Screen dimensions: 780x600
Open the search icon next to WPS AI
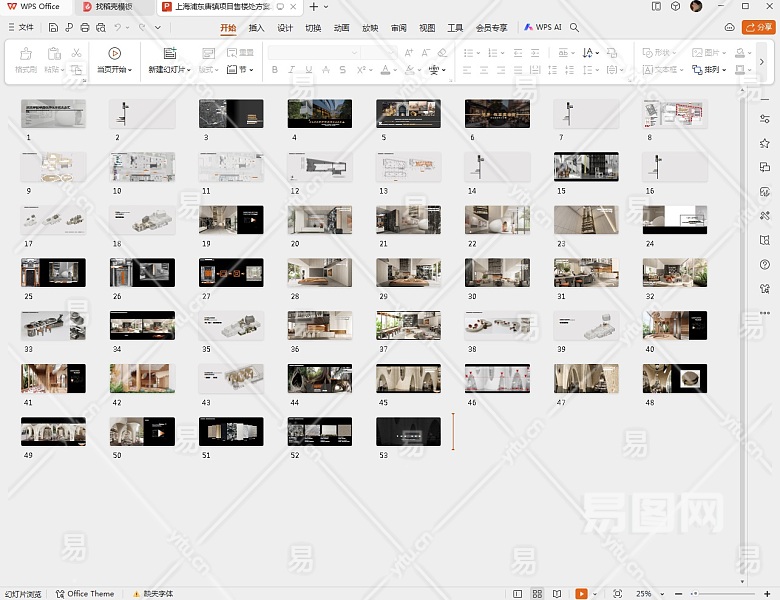tap(575, 27)
